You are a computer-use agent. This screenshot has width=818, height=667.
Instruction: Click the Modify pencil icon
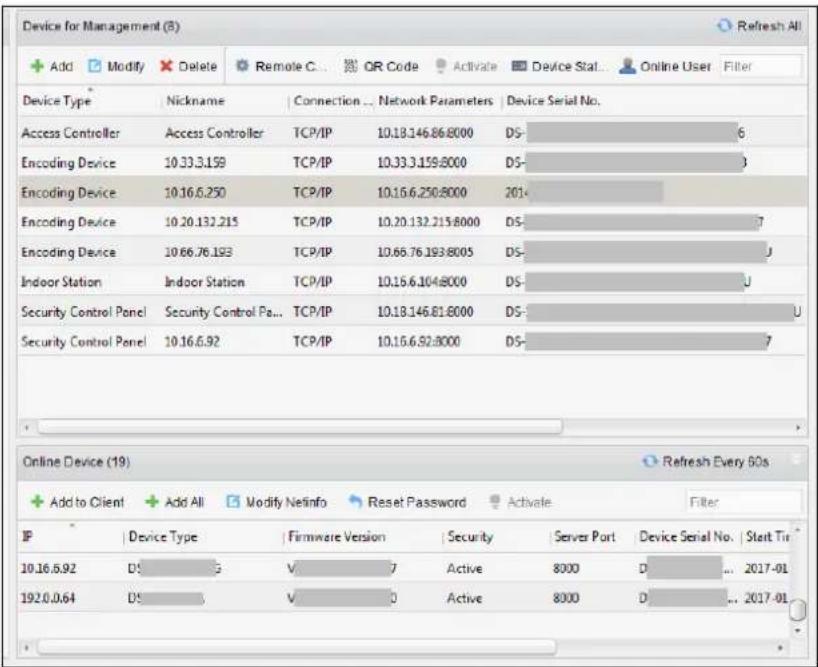[x=94, y=66]
